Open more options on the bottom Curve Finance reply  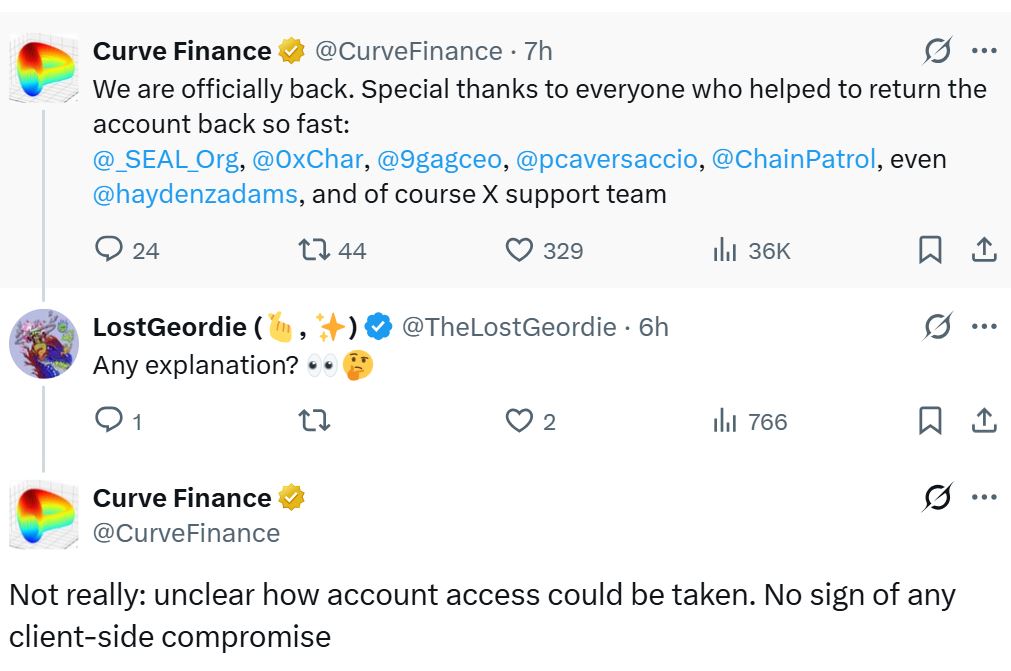985,496
